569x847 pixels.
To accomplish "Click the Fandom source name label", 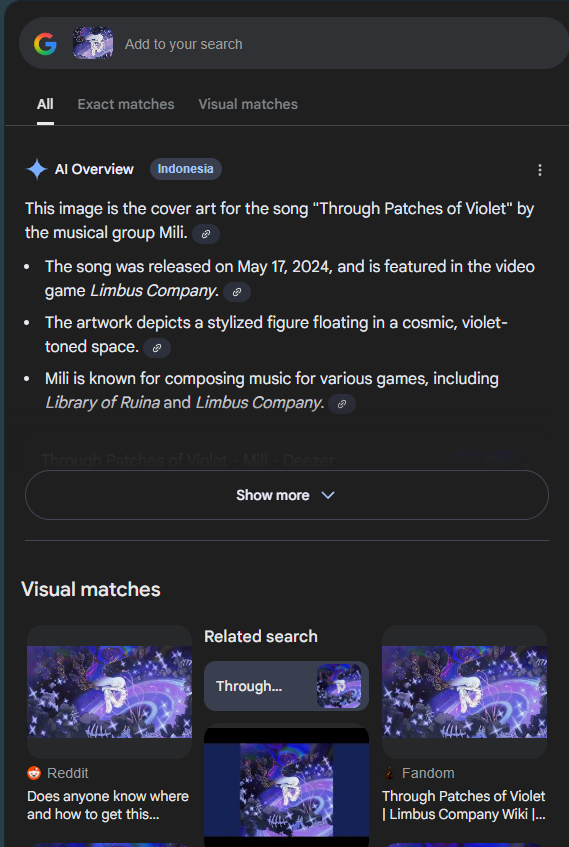I will 428,774.
